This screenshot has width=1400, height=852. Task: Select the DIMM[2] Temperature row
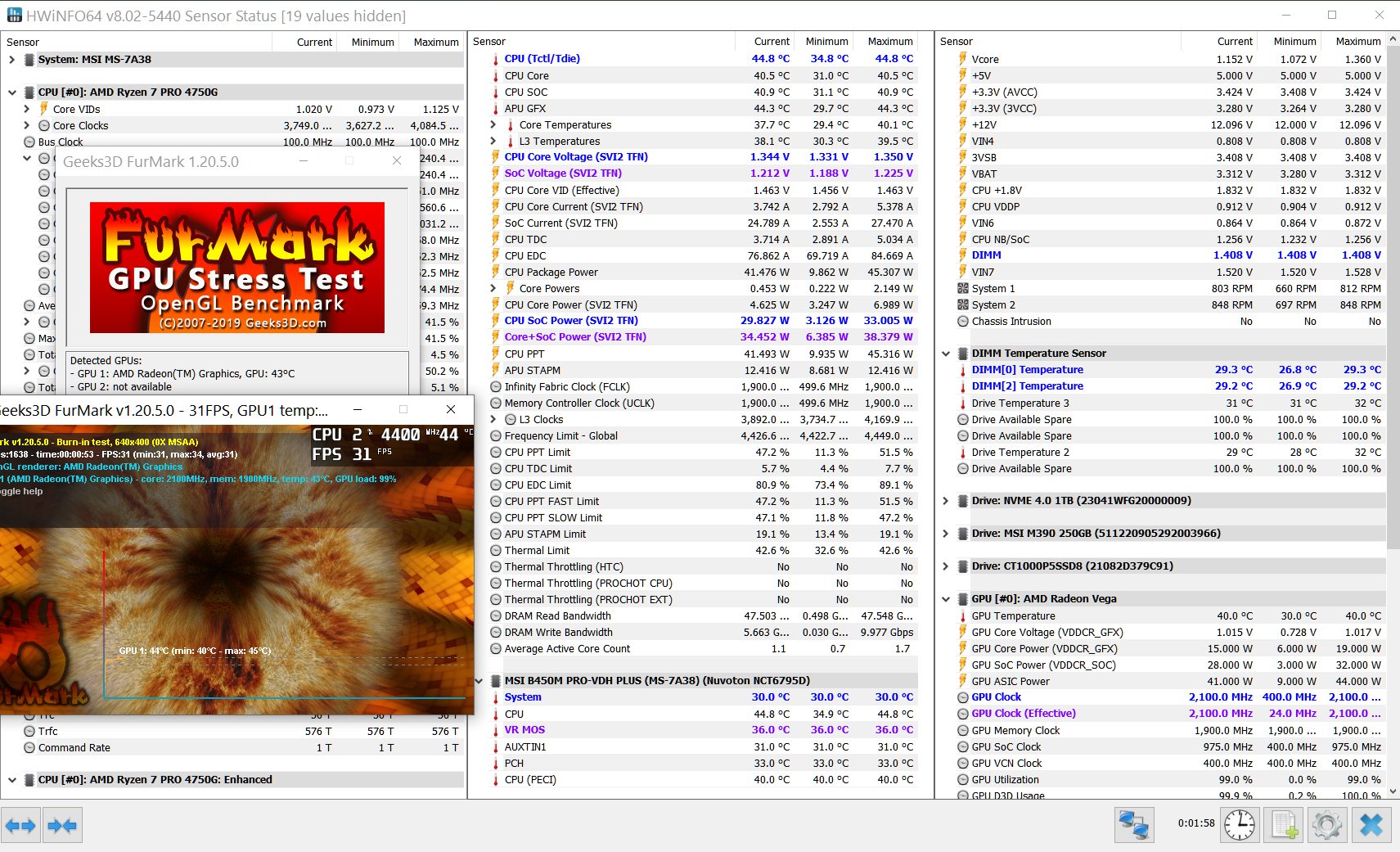pyautogui.click(x=1170, y=386)
